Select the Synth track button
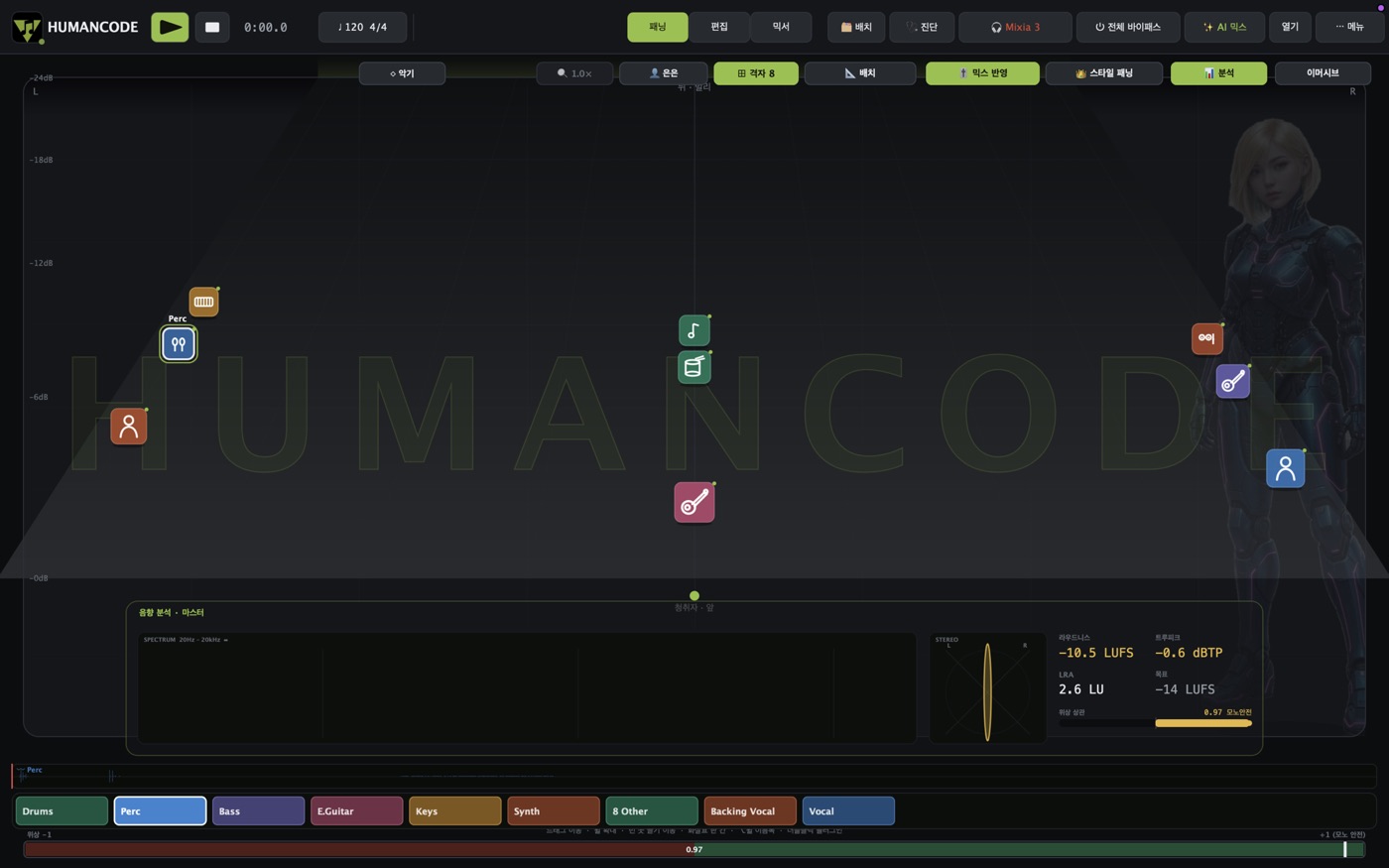The image size is (1389, 868). pyautogui.click(x=554, y=811)
